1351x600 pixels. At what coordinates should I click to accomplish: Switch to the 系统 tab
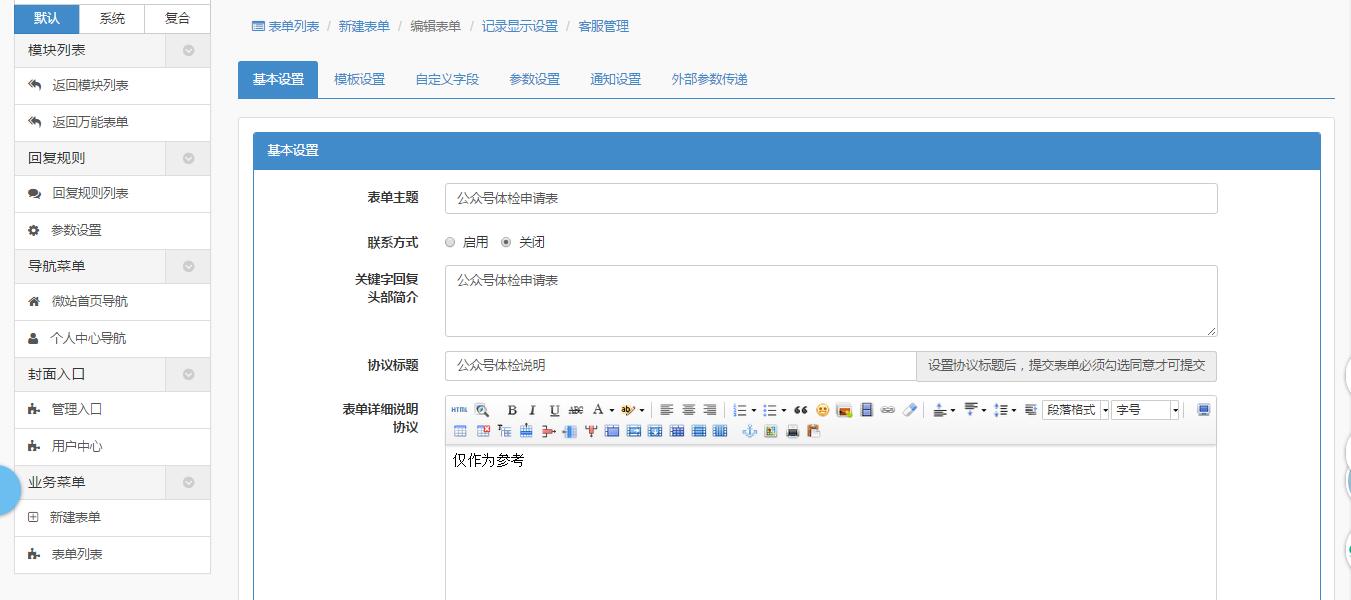(x=110, y=18)
